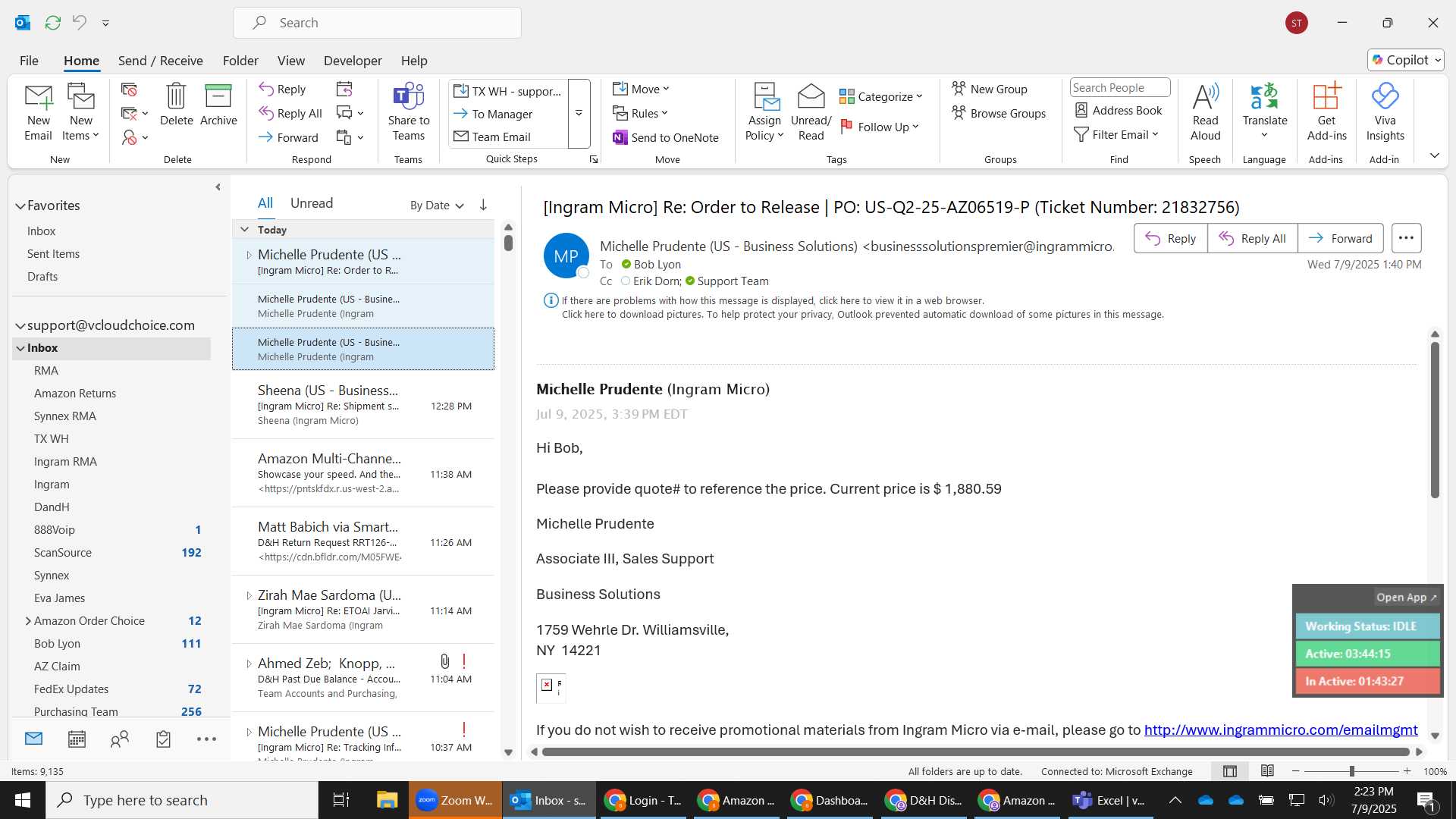Open Viva Insights add-in

pyautogui.click(x=1385, y=112)
